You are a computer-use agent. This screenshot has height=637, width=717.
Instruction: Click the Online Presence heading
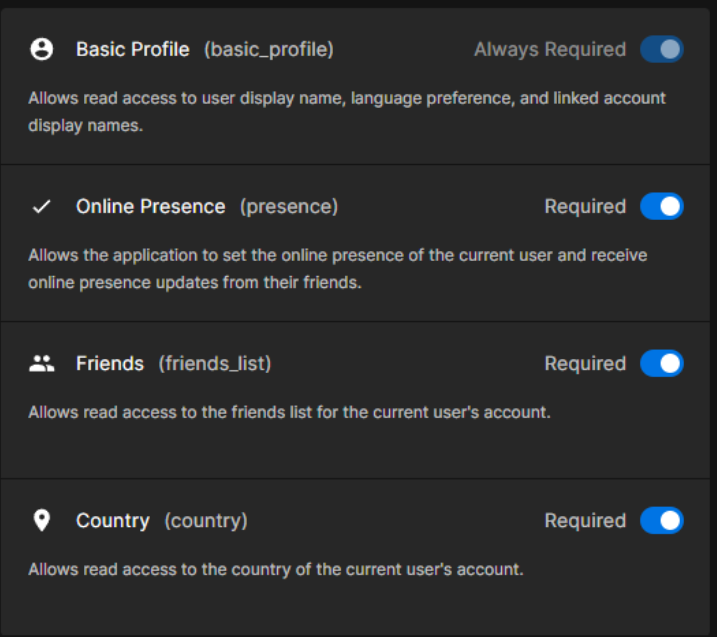point(150,207)
